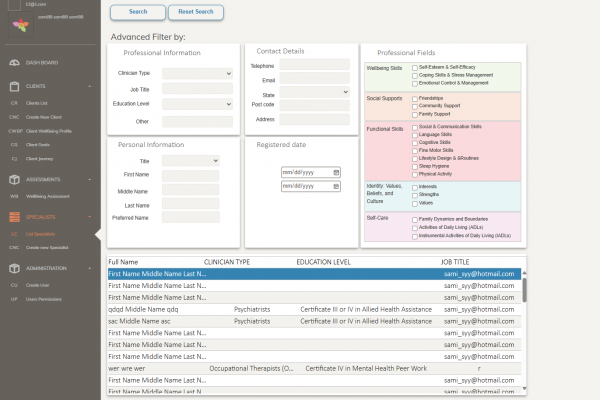This screenshot has height=400, width=600.
Task: Open Create User page
Action: point(38,285)
